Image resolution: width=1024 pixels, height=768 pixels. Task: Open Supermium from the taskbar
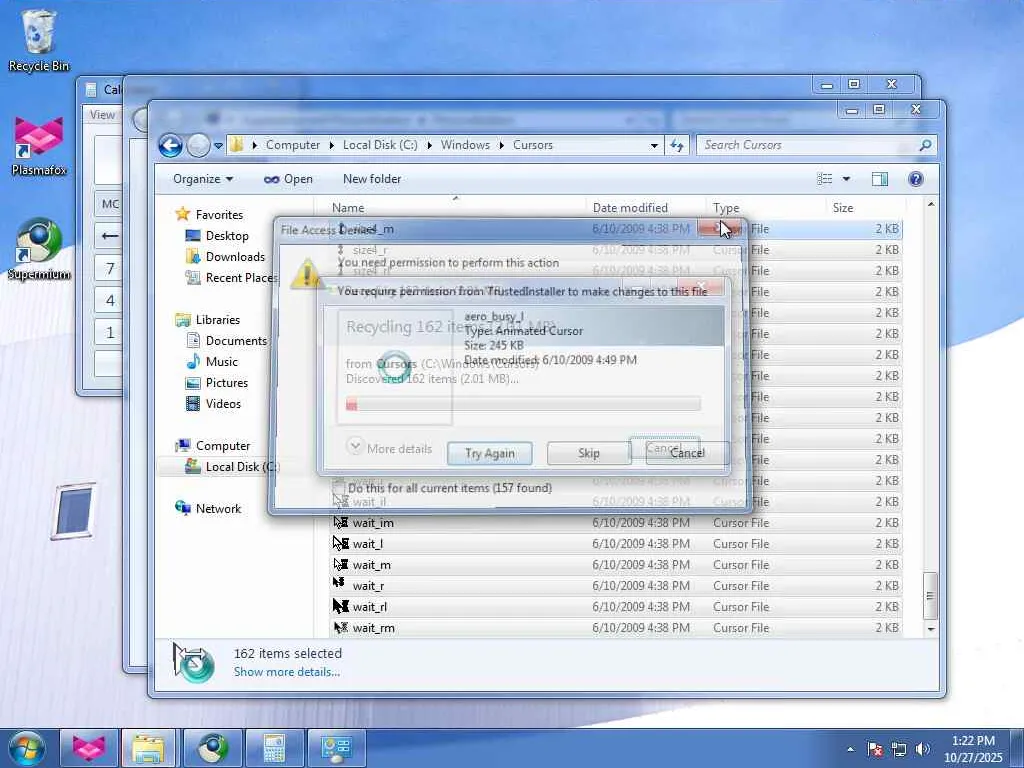click(213, 748)
